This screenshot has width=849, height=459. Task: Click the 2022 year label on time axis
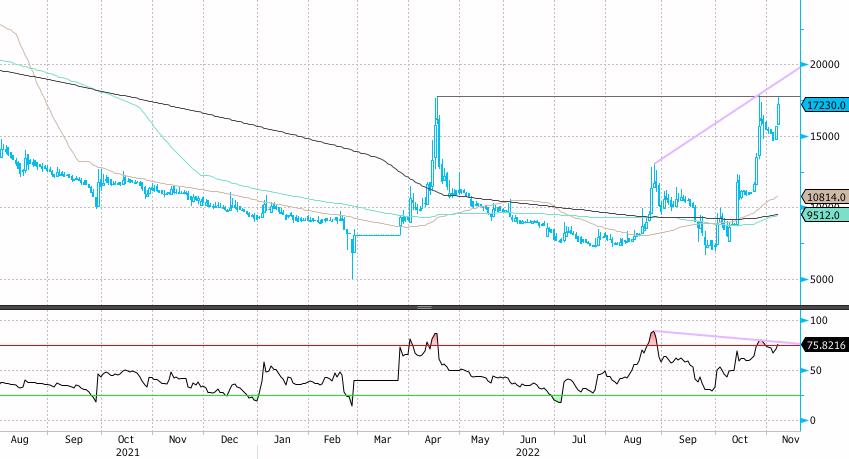(529, 451)
